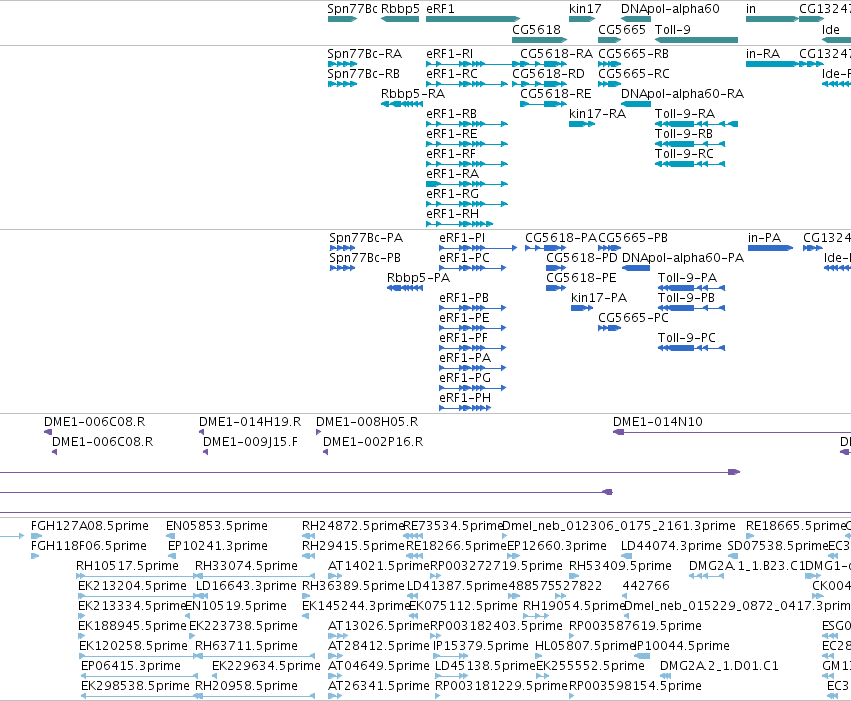Select EST AT26341.5prime
The width and height of the screenshot is (851, 701).
378,686
